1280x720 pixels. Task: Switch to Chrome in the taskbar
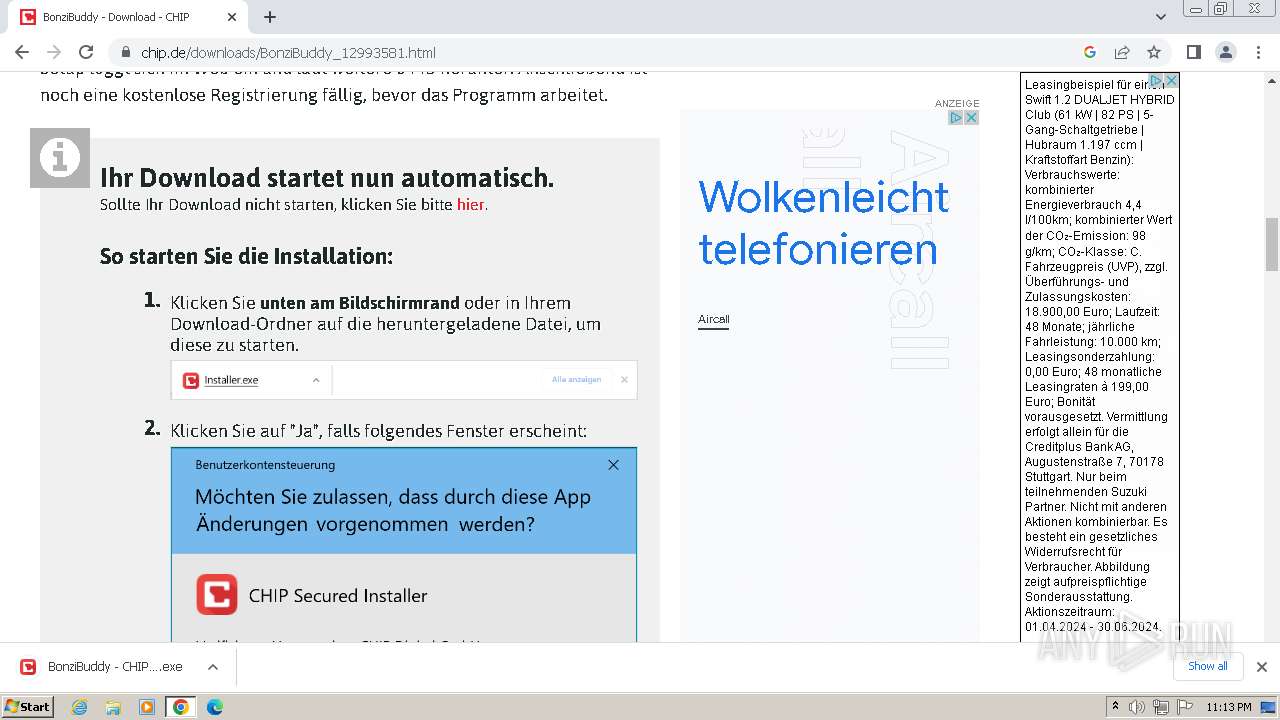[180, 707]
